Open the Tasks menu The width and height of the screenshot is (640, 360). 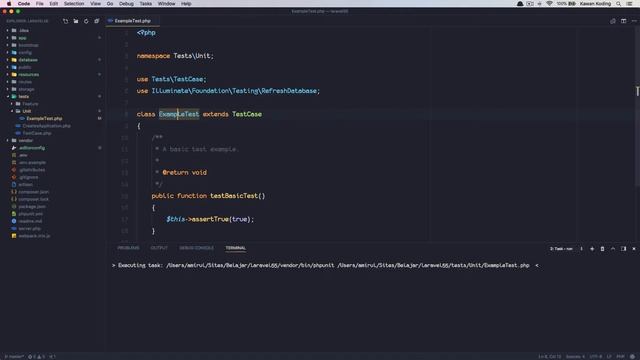pos(146,4)
